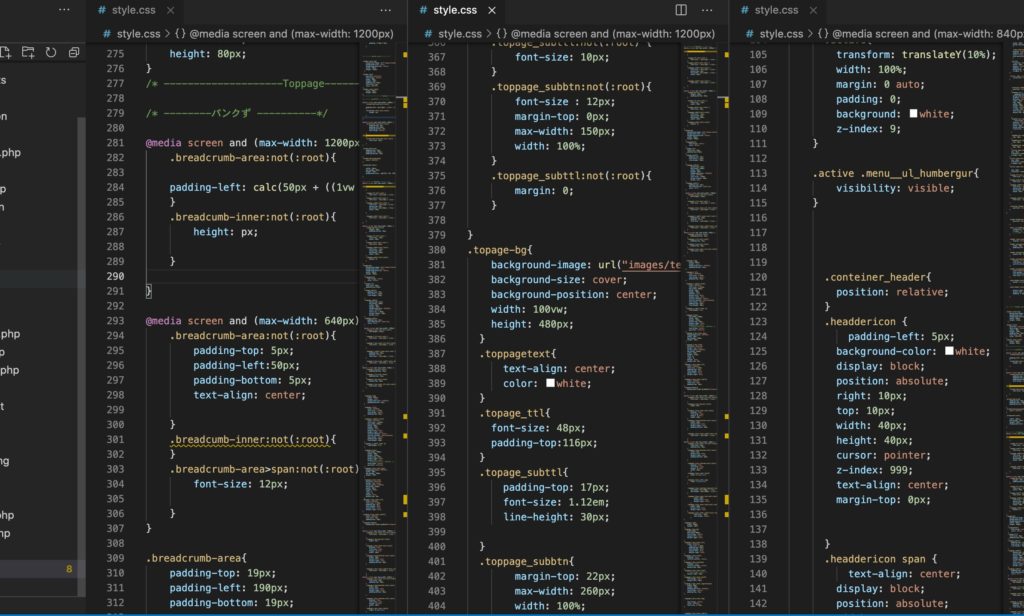Viewport: 1024px width, 616px height.
Task: Click white color swatch on line 110
Action: 915,114
